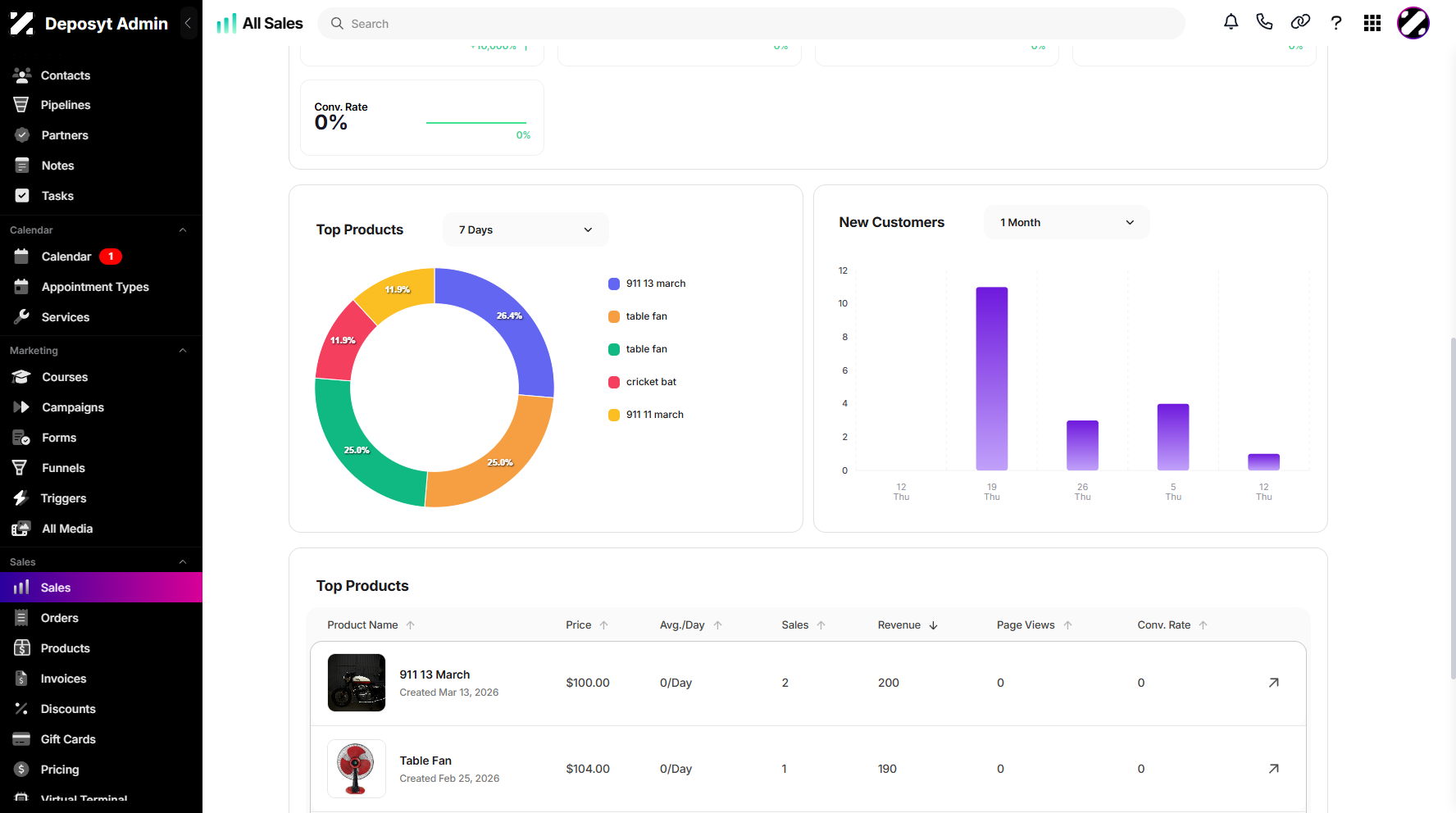Sort table by Price column
1456x813 pixels.
[x=587, y=625]
